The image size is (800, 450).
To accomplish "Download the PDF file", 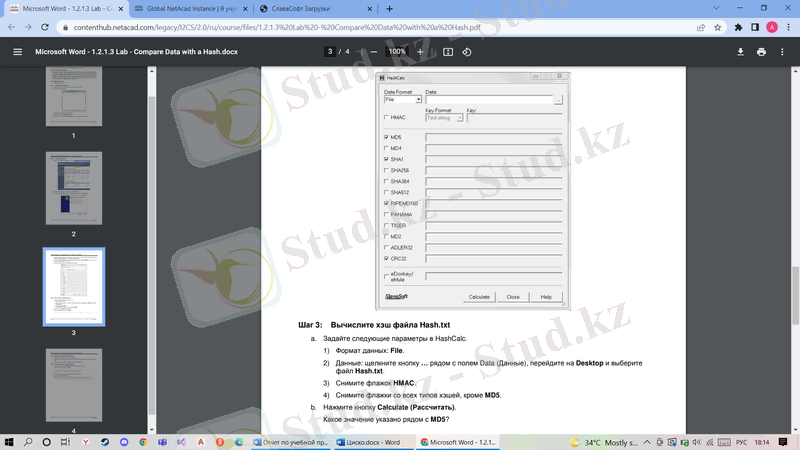I will [741, 51].
